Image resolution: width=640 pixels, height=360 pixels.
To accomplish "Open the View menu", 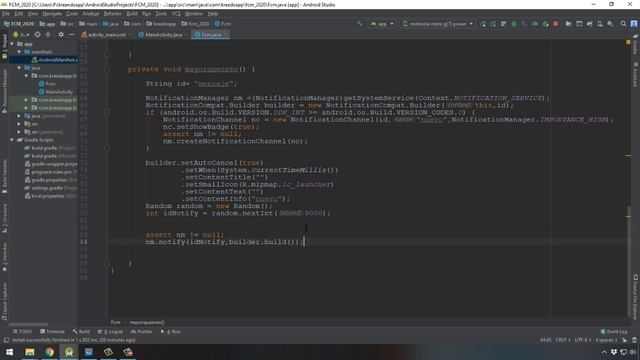I will 32,14.
